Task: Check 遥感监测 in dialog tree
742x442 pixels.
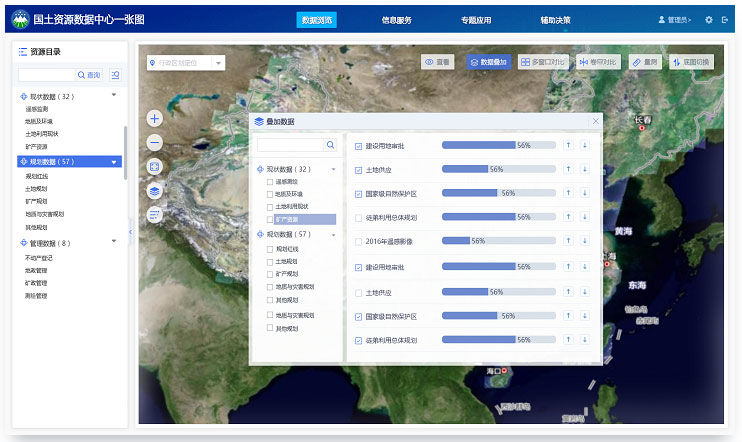Action: click(x=270, y=182)
